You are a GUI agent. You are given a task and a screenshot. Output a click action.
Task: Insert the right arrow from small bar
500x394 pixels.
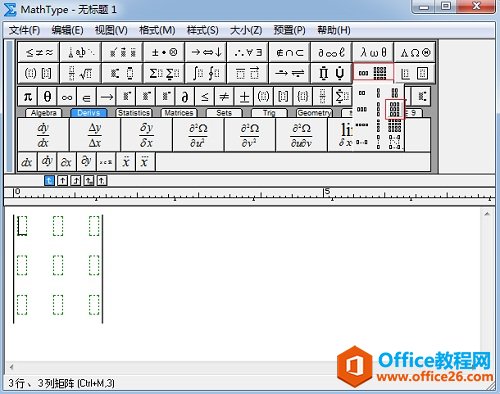point(106,97)
